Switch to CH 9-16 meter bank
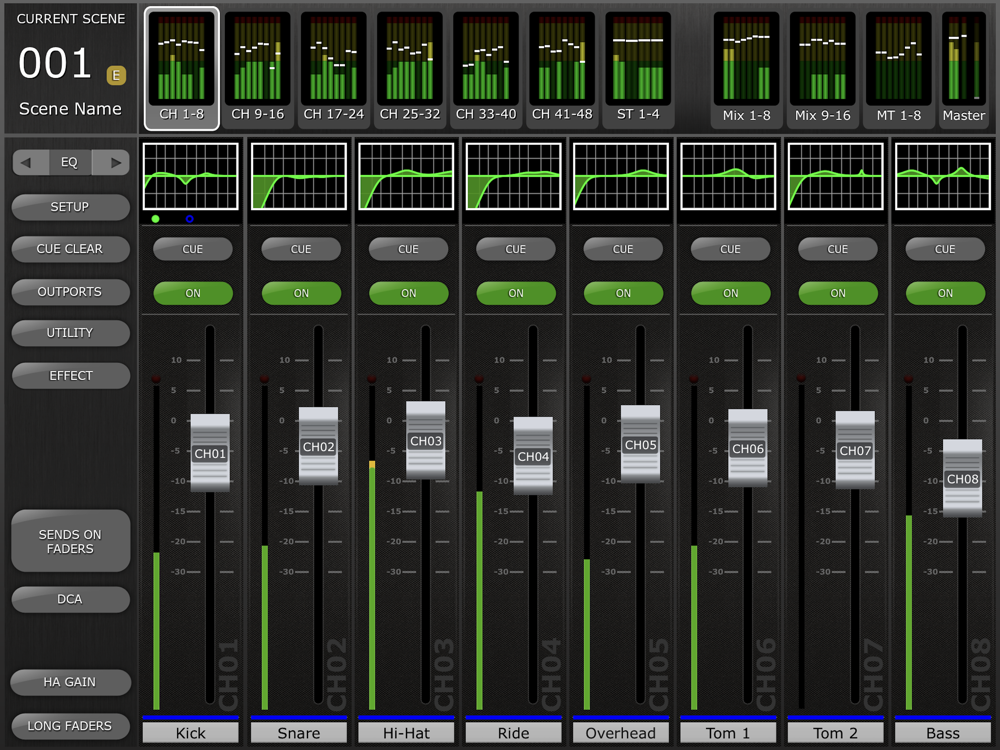 pos(258,68)
